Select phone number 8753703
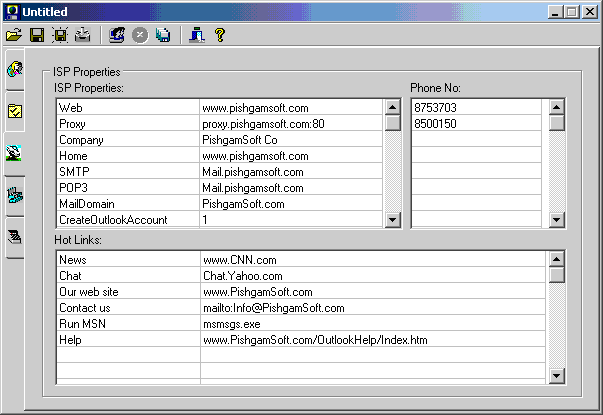This screenshot has height=415, width=603. [476, 107]
